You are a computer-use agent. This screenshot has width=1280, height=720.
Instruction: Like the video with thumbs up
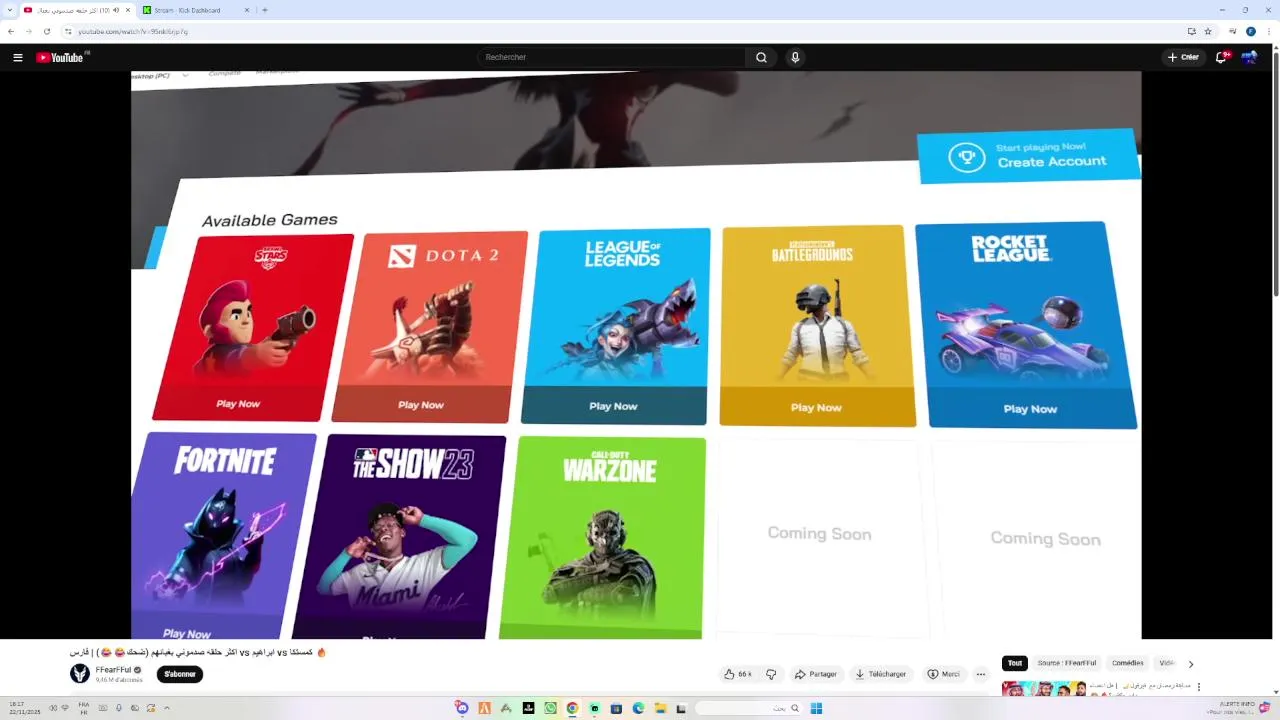(x=738, y=674)
